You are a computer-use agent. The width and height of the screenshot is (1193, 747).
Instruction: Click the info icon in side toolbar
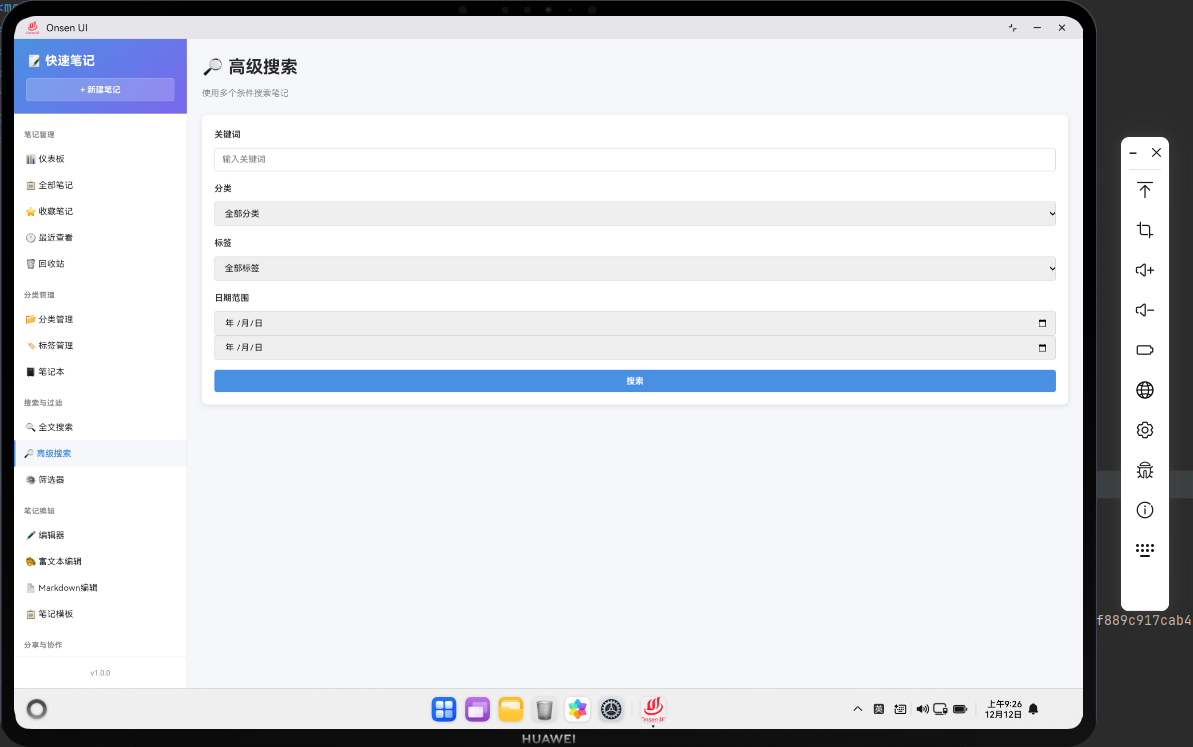click(x=1144, y=510)
